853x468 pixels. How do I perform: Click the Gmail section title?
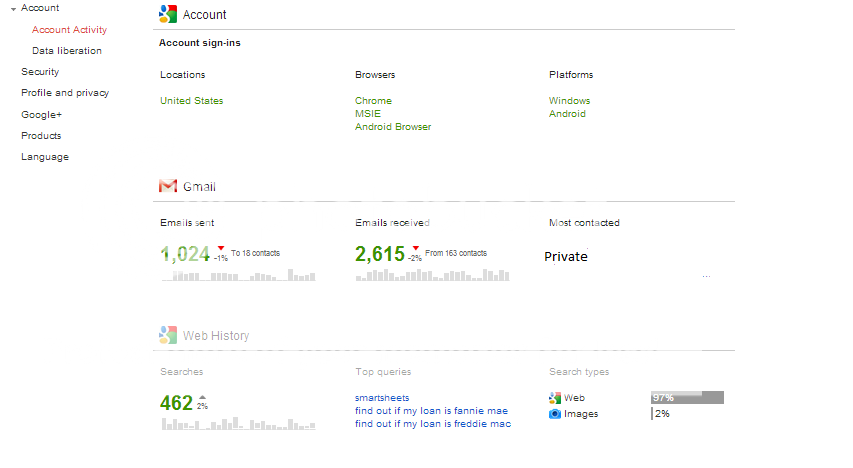tap(199, 187)
